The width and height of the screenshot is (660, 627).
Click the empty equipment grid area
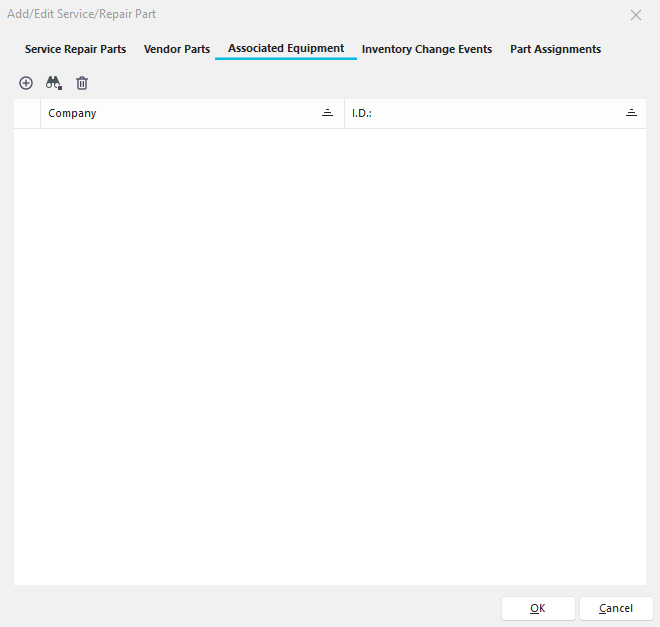[330, 350]
